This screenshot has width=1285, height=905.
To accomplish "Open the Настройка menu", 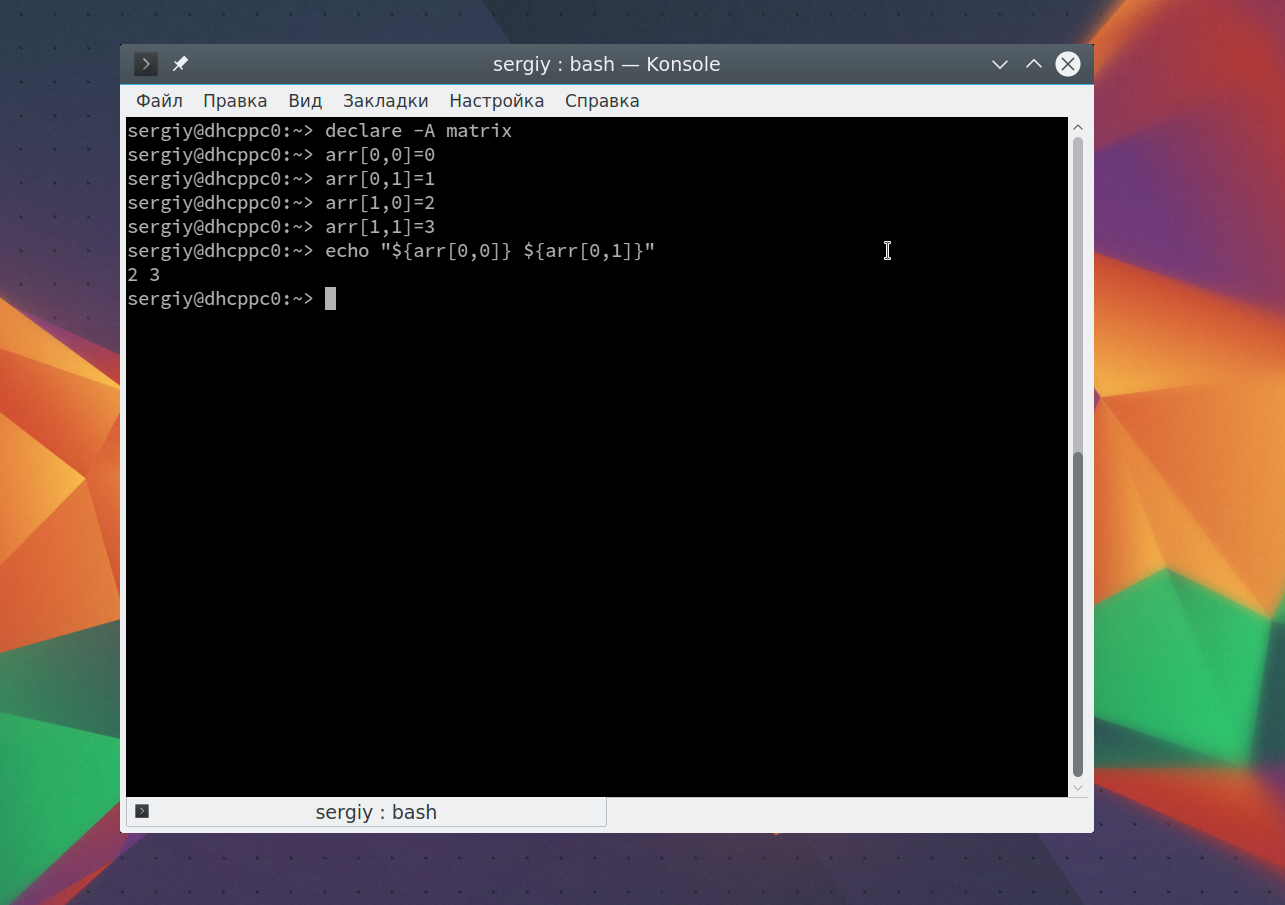I will (x=497, y=101).
